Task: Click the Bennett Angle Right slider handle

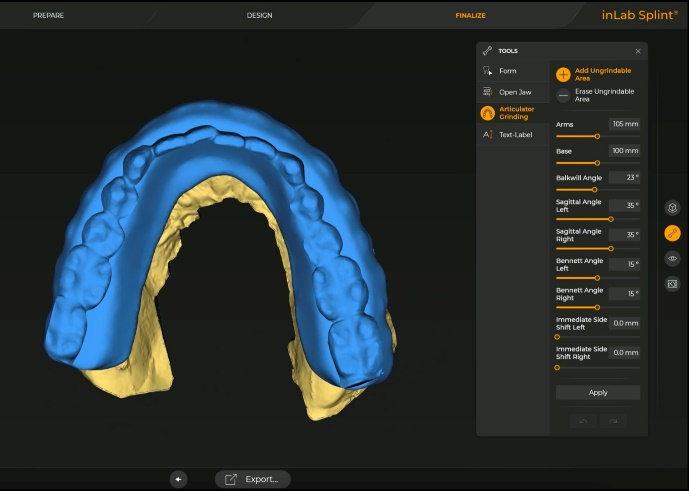Action: [597, 307]
